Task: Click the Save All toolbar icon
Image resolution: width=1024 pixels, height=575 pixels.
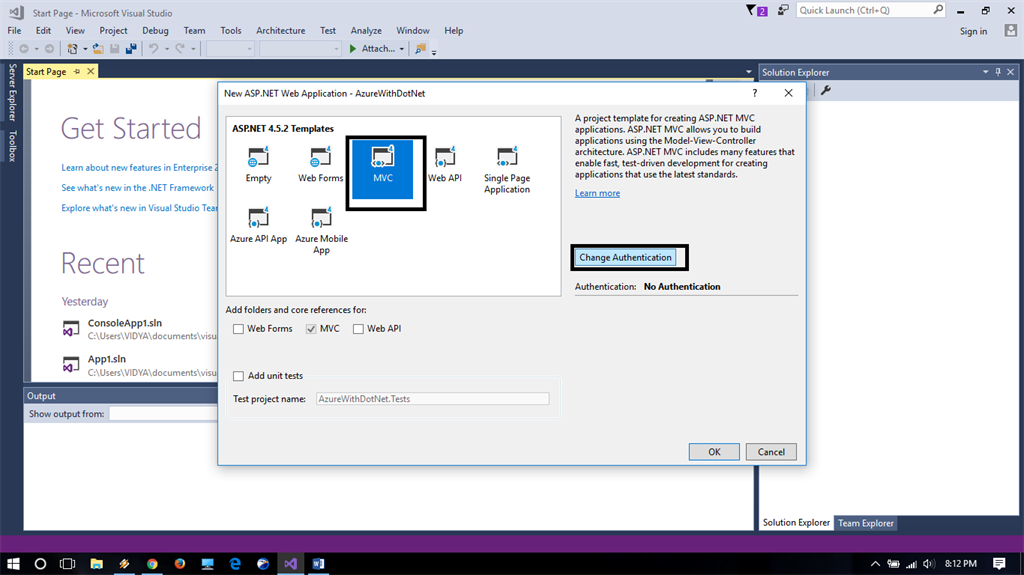Action: tap(131, 48)
